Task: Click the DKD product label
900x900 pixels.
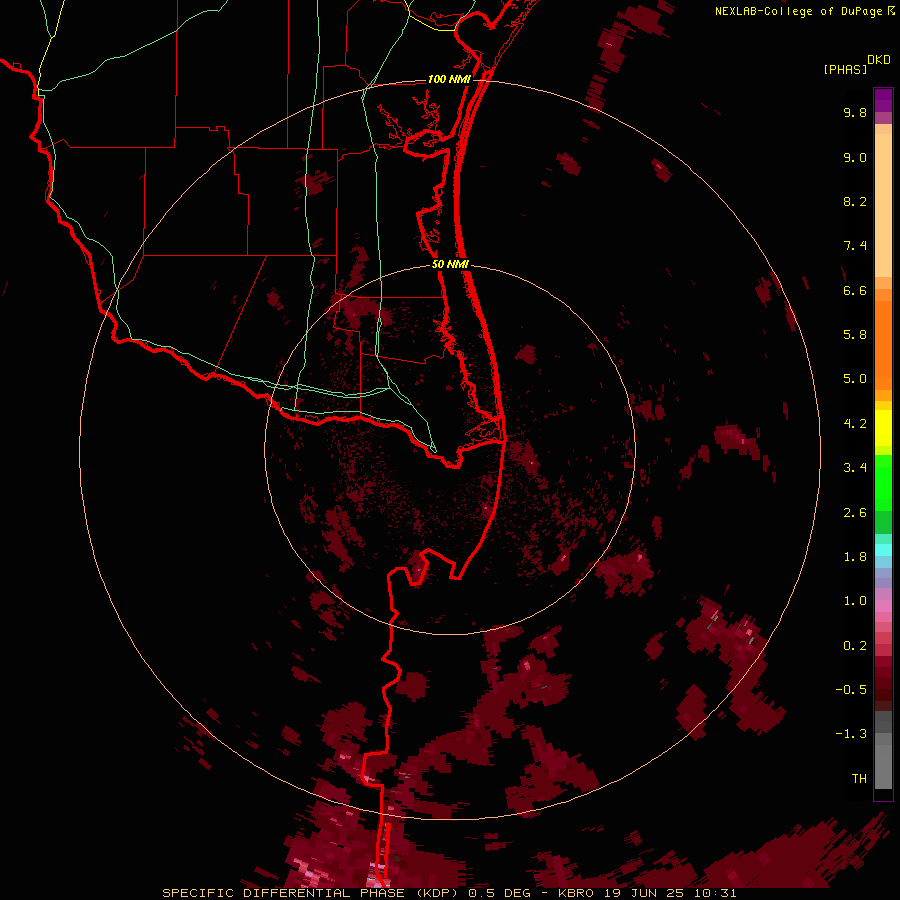Action: (879, 60)
